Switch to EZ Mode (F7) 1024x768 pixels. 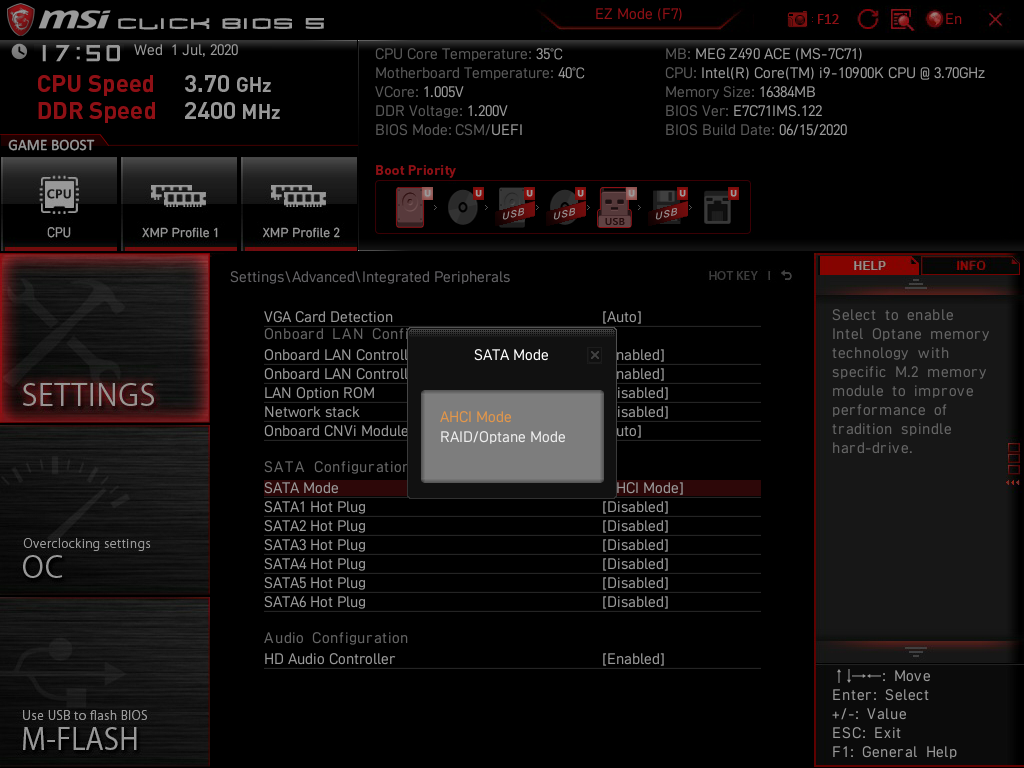640,14
